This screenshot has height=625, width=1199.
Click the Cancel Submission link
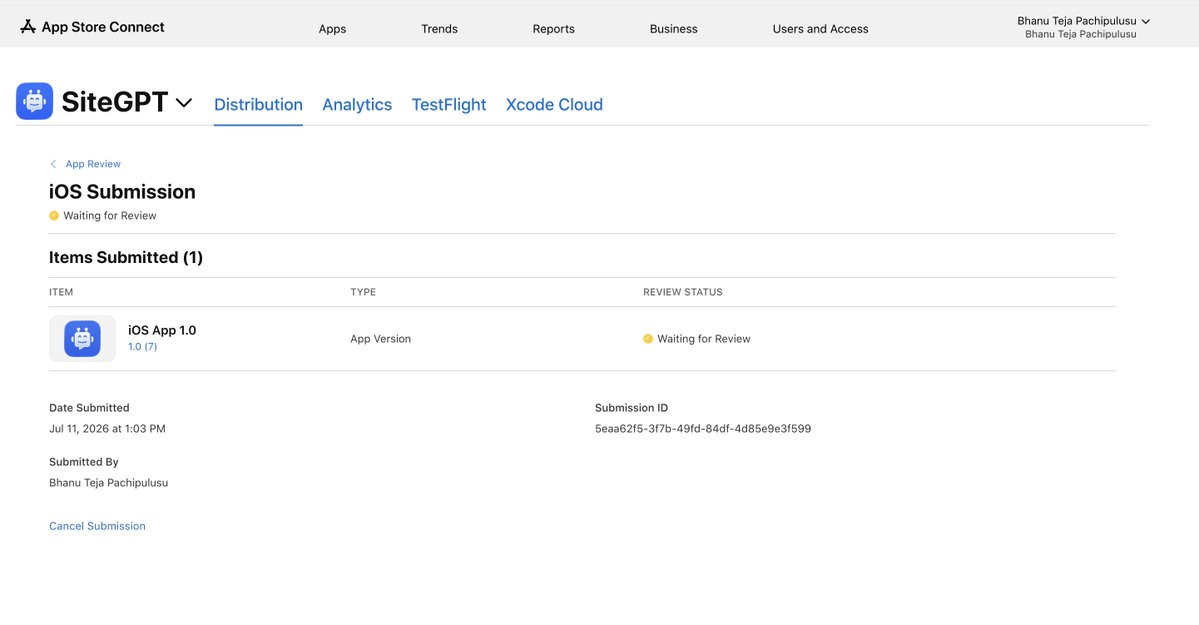(97, 526)
